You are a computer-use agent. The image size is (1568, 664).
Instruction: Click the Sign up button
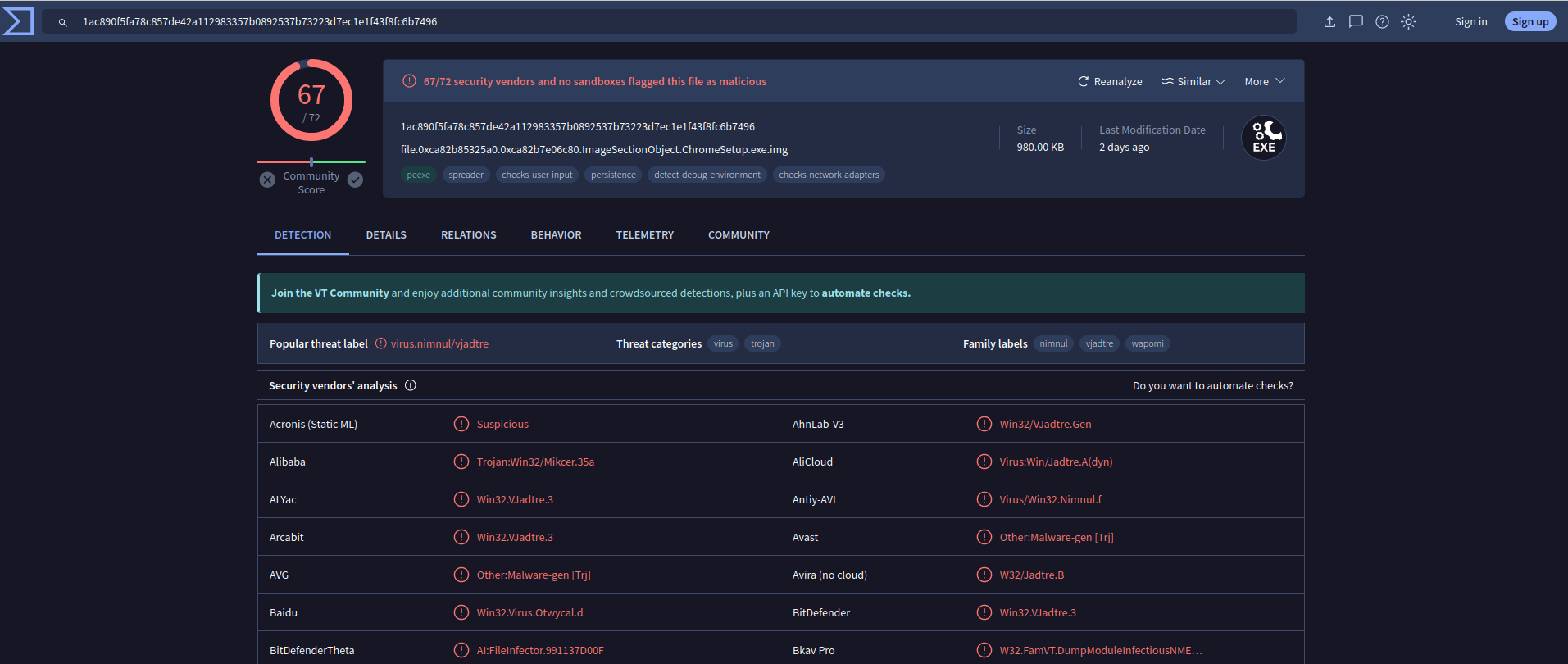1530,22
